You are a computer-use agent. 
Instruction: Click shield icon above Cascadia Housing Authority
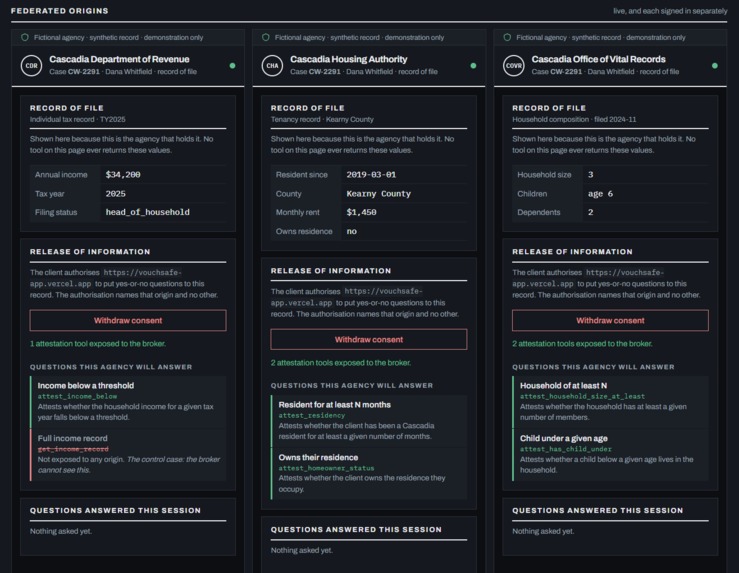tap(266, 37)
